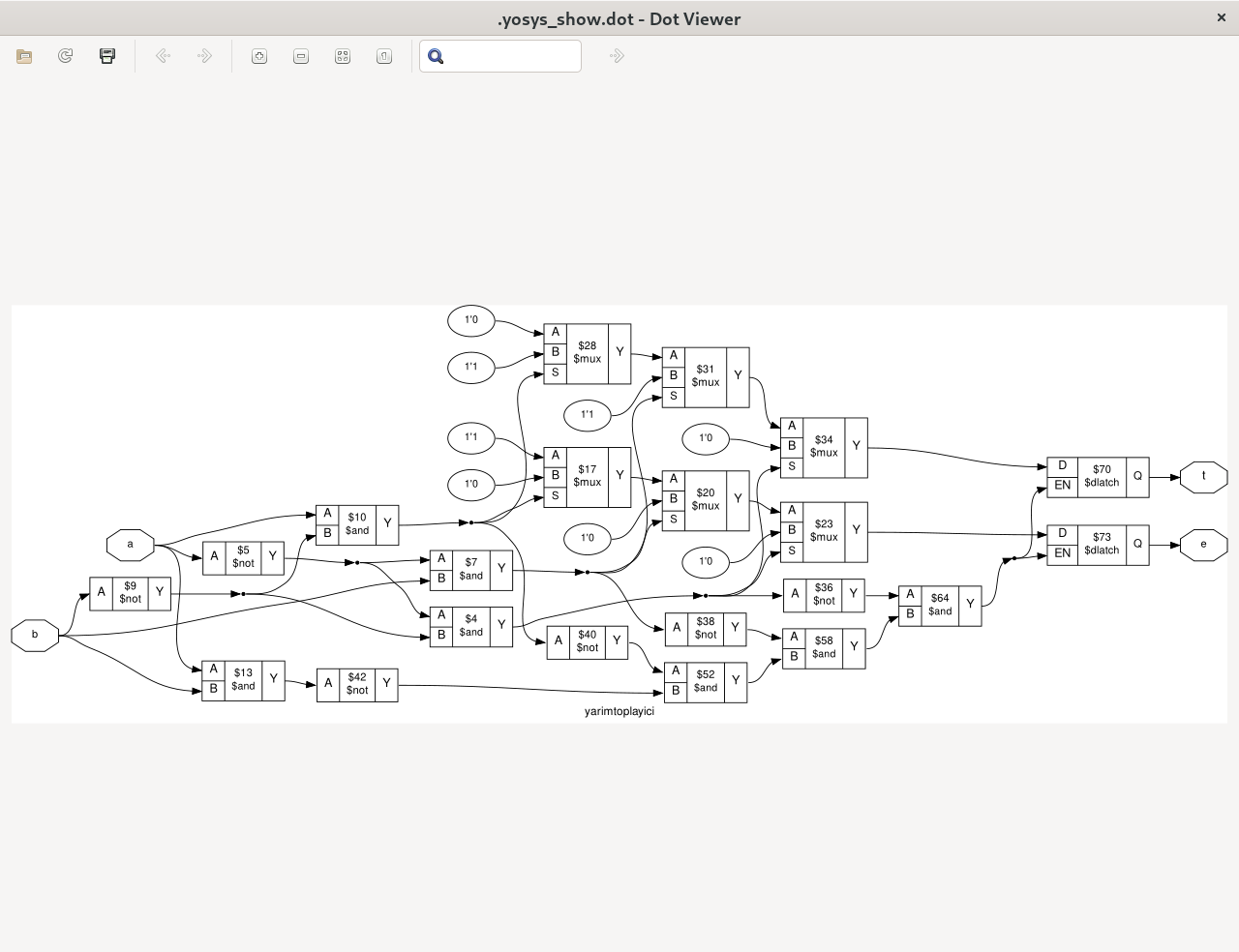Image resolution: width=1239 pixels, height=952 pixels.
Task: Reset zoom to 100 percent
Action: tap(384, 56)
